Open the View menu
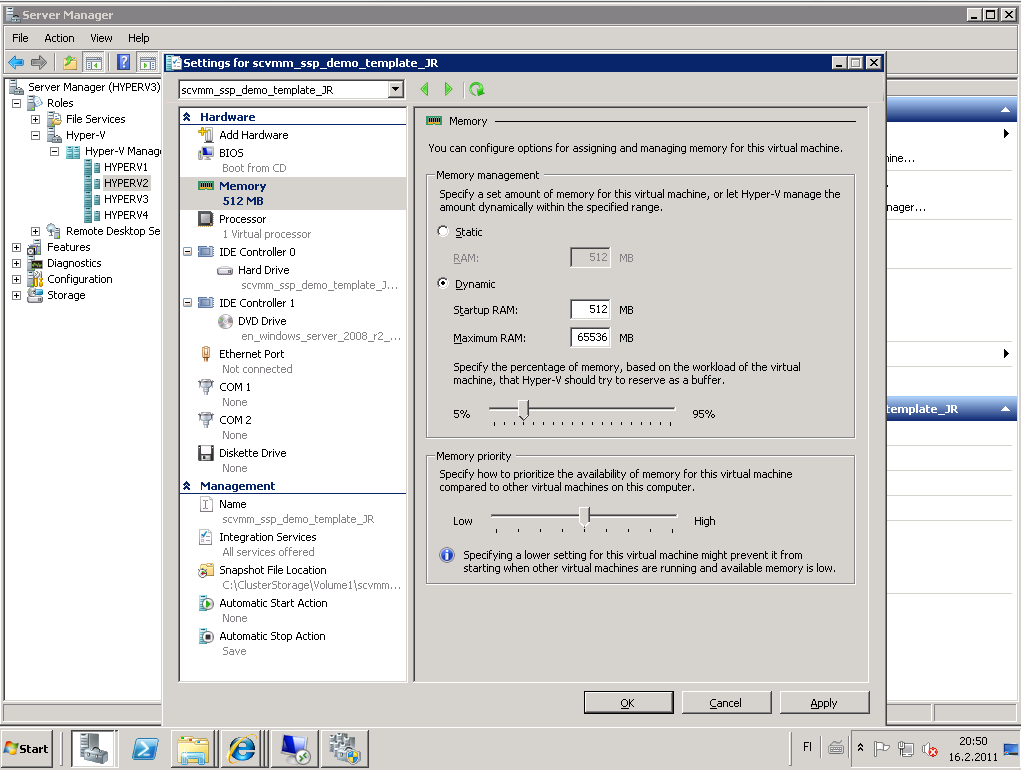Screen dimensions: 1021x770 point(101,38)
